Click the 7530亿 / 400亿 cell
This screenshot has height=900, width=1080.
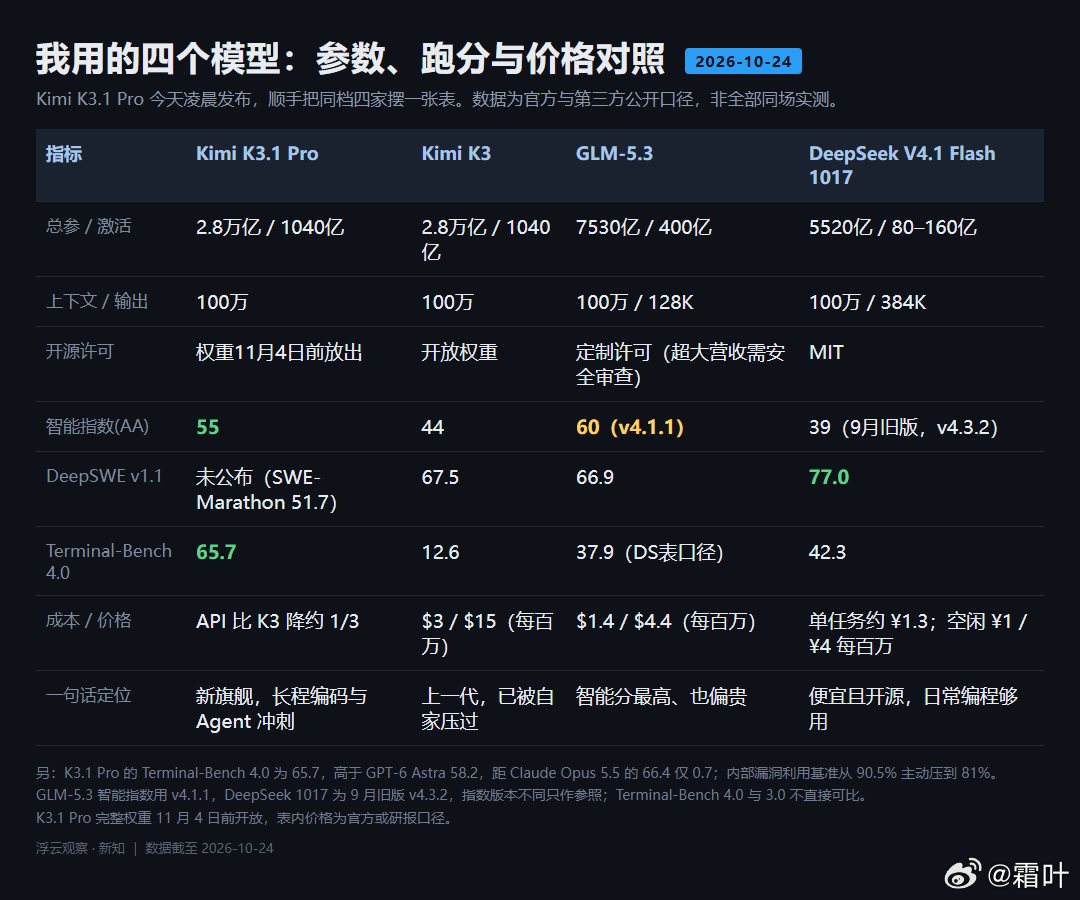pyautogui.click(x=643, y=227)
